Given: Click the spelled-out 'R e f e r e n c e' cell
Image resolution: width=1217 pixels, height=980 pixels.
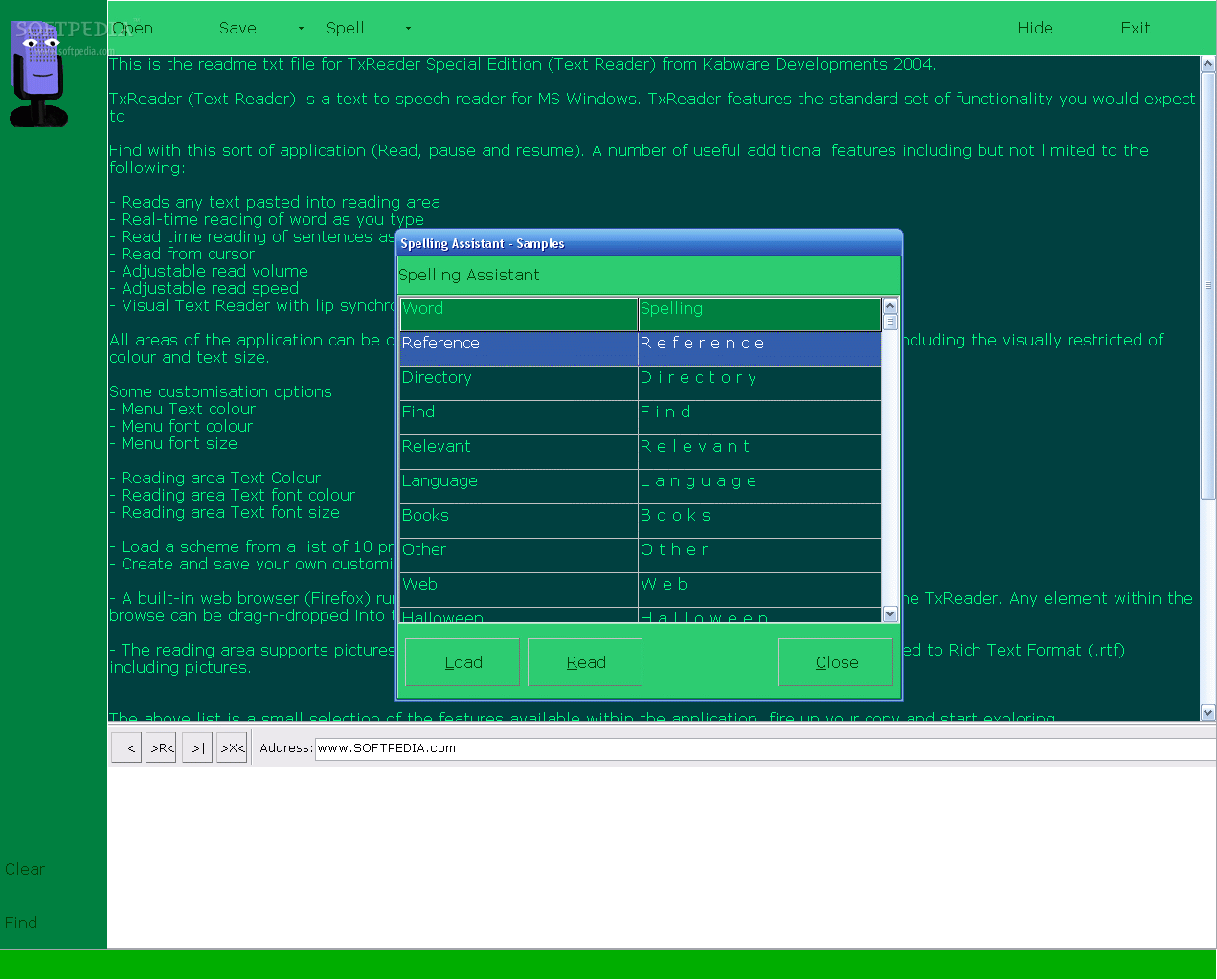Looking at the screenshot, I should pyautogui.click(x=759, y=348).
